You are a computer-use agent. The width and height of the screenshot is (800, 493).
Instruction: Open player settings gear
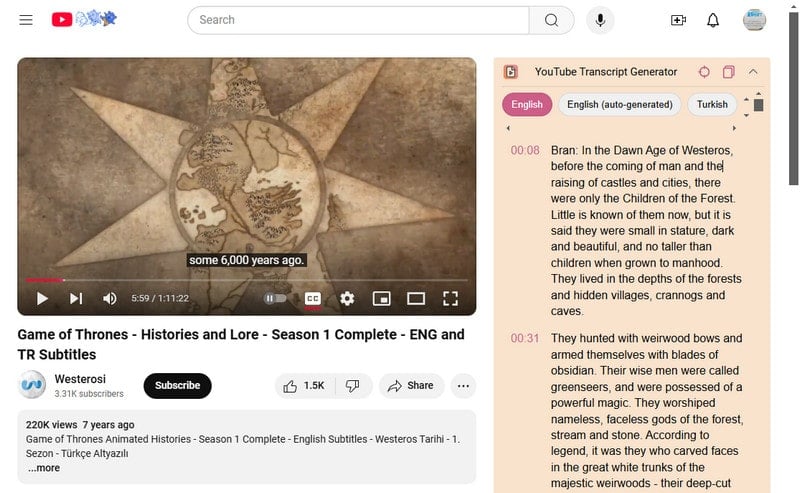347,299
